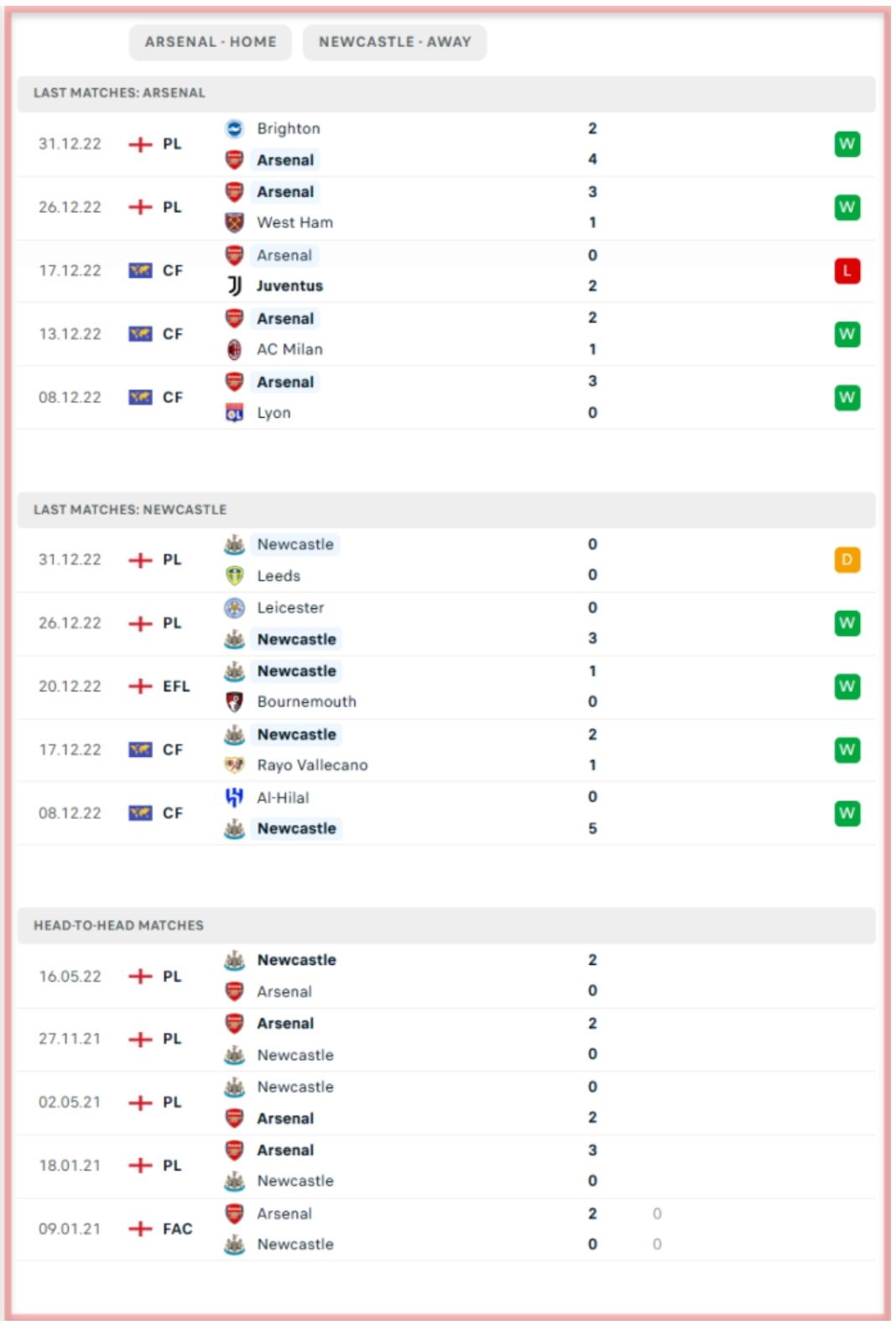Viewport: 896px width, 1330px height.
Task: Open the Juventus team link
Action: tap(289, 286)
